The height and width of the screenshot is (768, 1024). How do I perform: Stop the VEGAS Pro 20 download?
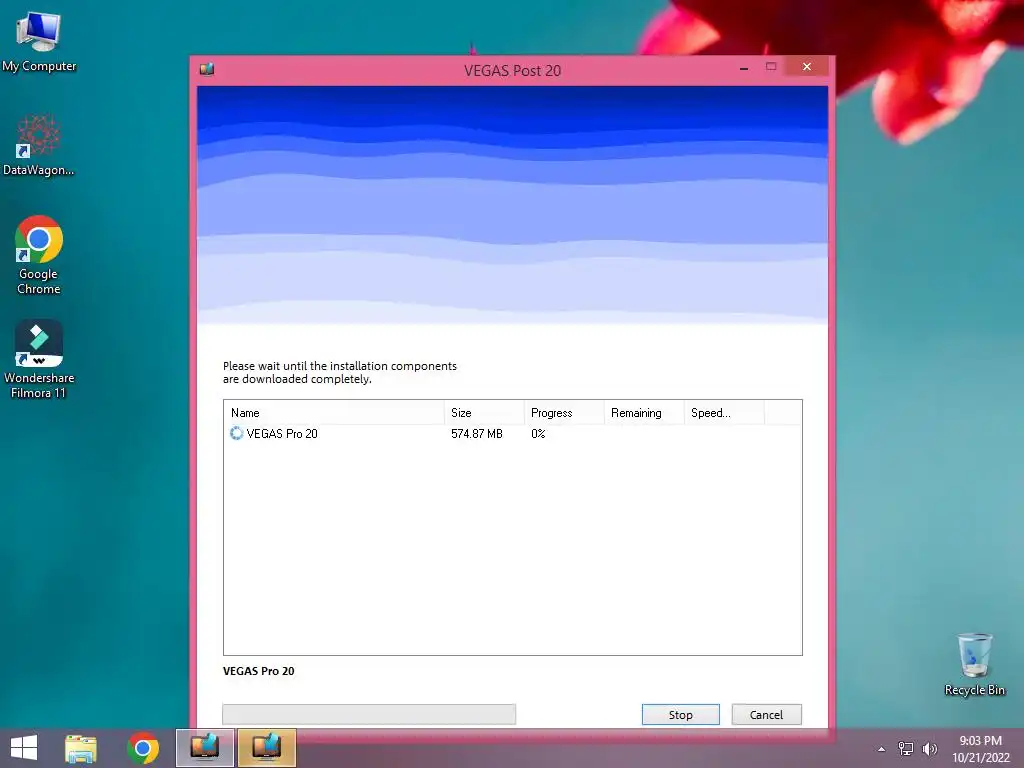680,714
